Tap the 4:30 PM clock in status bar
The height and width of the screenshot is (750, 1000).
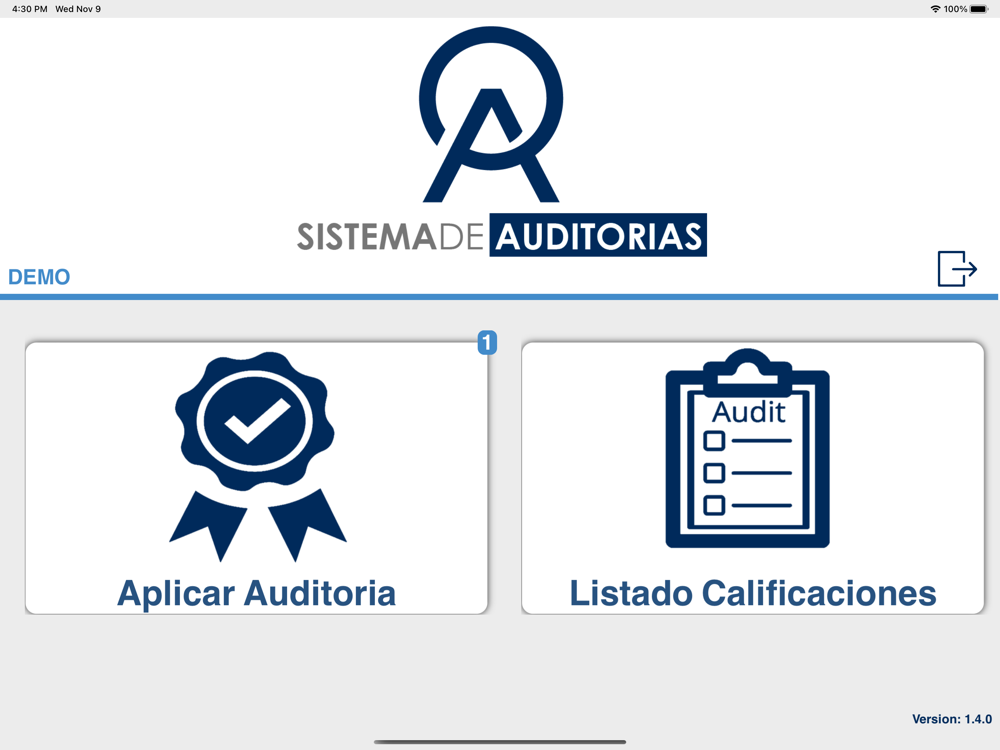(x=29, y=9)
